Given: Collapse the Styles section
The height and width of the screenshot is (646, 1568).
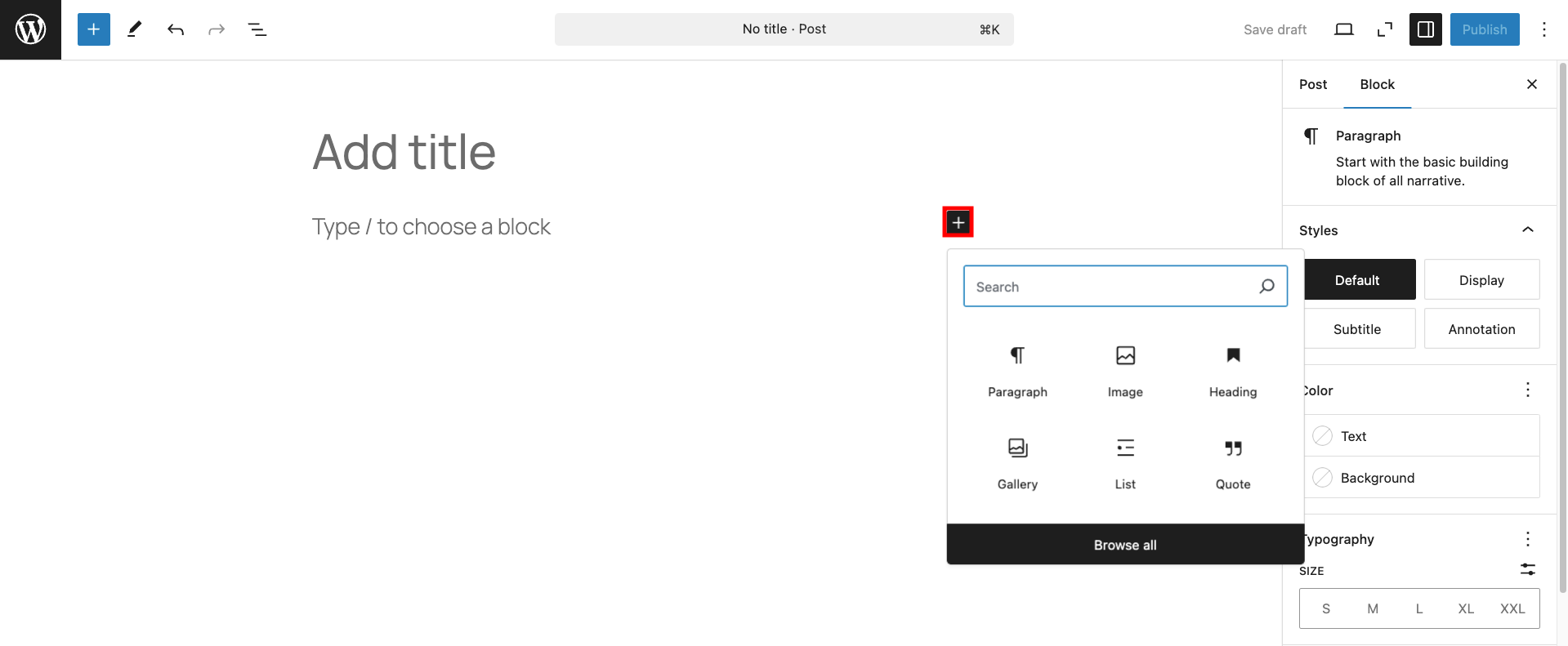Looking at the screenshot, I should [x=1528, y=230].
